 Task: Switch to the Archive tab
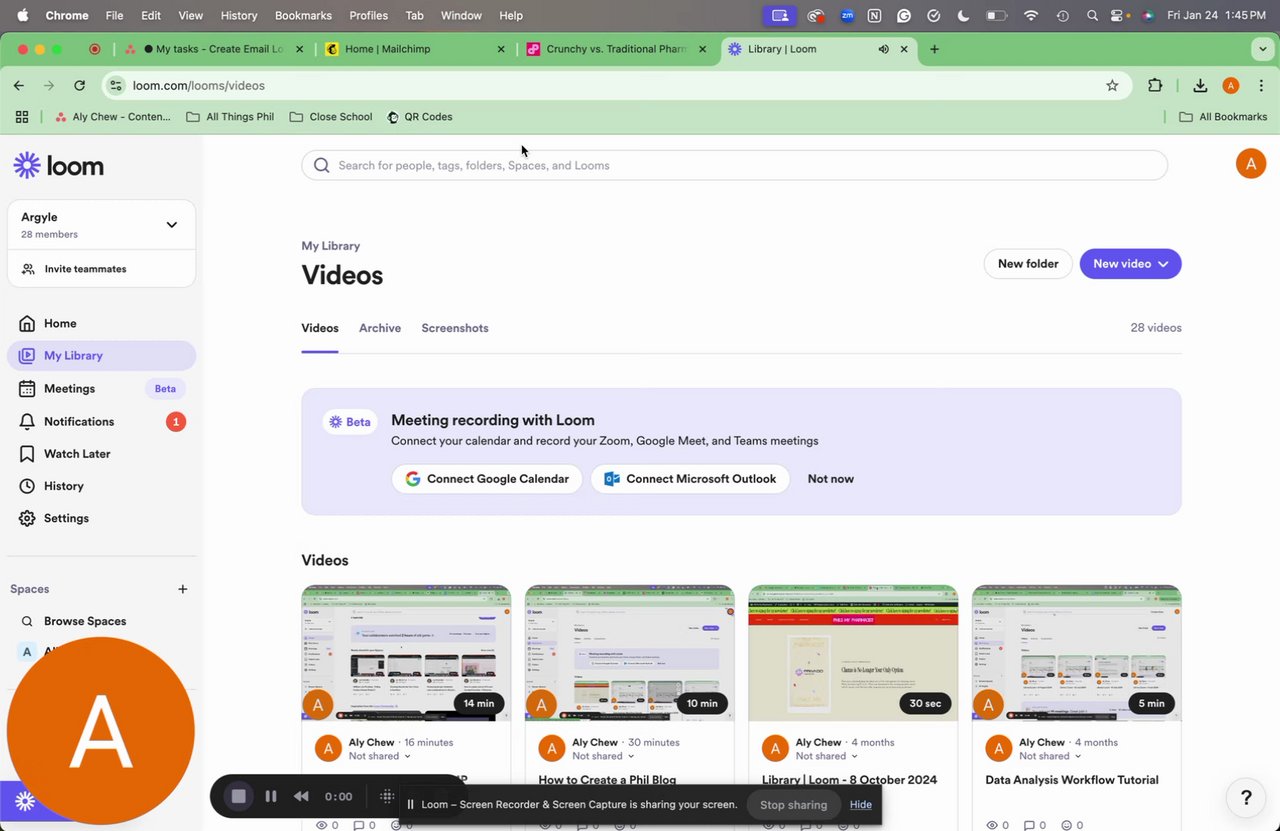coord(380,328)
